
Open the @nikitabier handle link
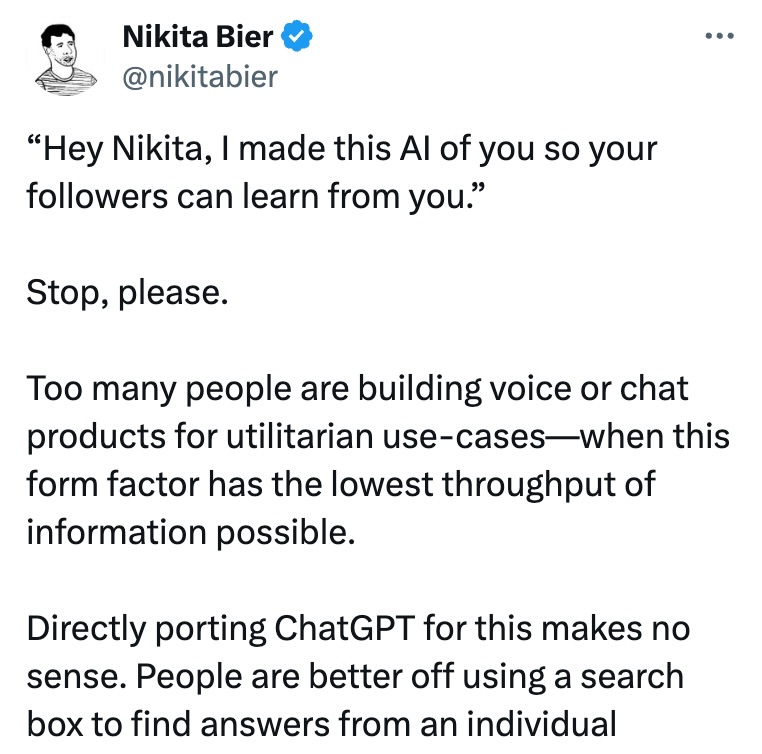[x=200, y=77]
